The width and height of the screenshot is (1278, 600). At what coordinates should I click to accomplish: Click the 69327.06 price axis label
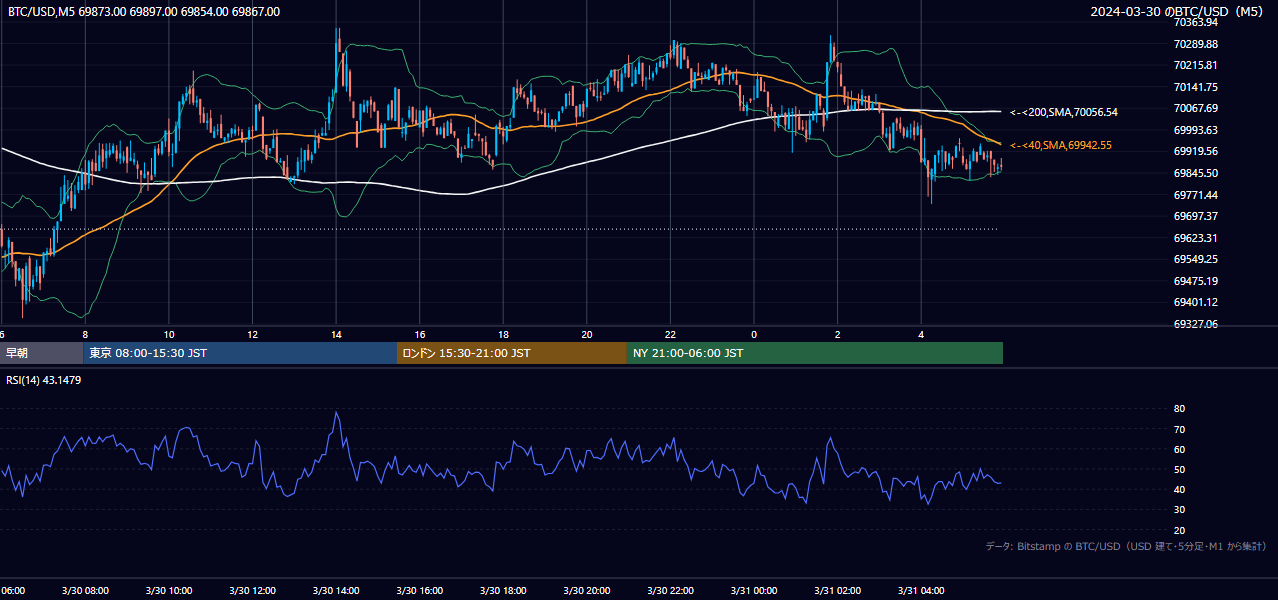pos(1196,324)
